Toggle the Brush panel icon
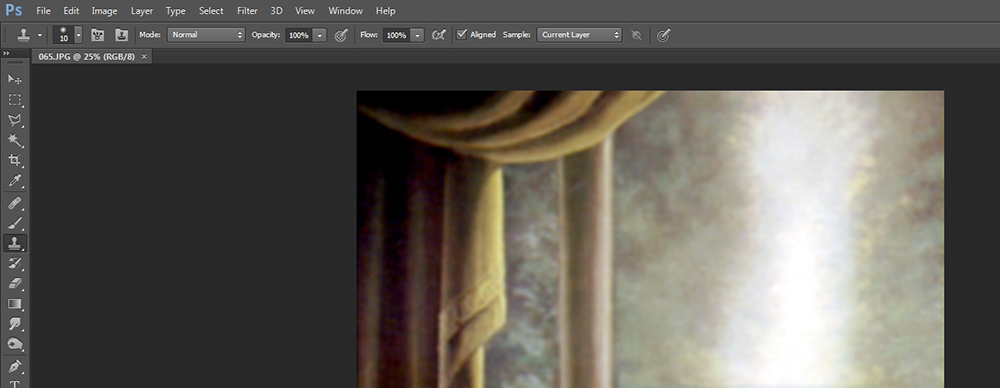Image resolution: width=1000 pixels, height=388 pixels. [x=98, y=35]
